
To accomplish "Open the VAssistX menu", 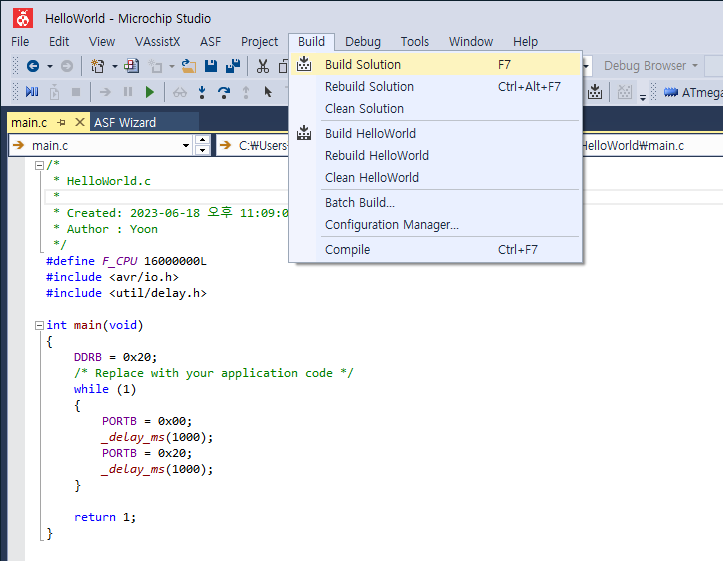I will point(158,42).
